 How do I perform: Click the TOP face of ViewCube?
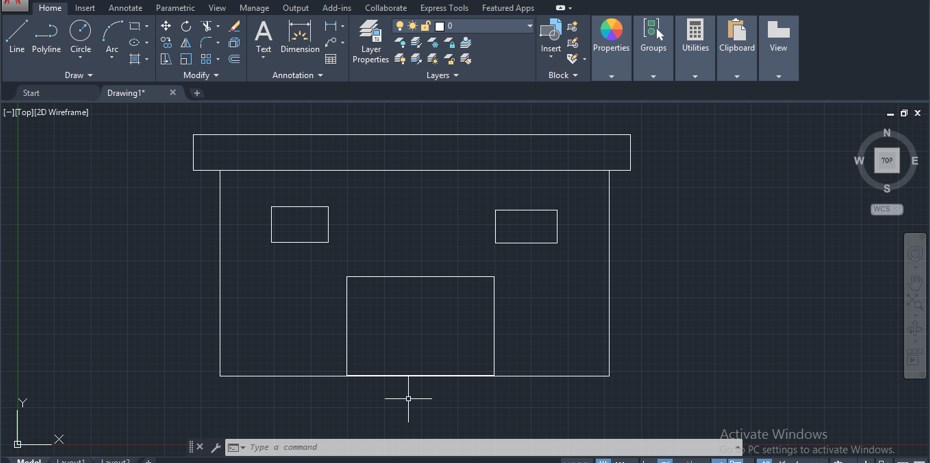pos(887,160)
